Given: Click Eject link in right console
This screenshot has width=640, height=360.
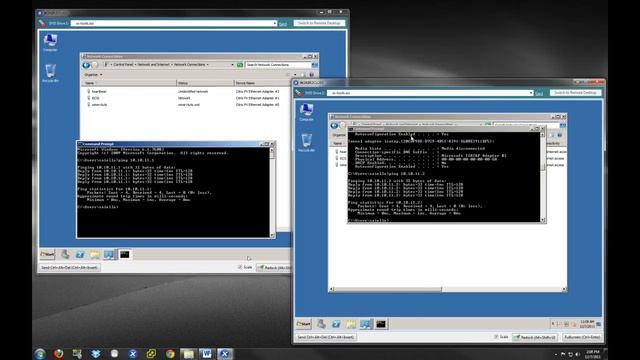Looking at the screenshot, I should click(539, 93).
